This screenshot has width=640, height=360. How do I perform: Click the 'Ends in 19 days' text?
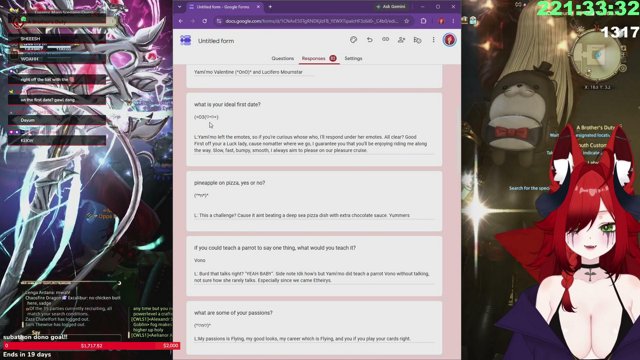pos(27,354)
